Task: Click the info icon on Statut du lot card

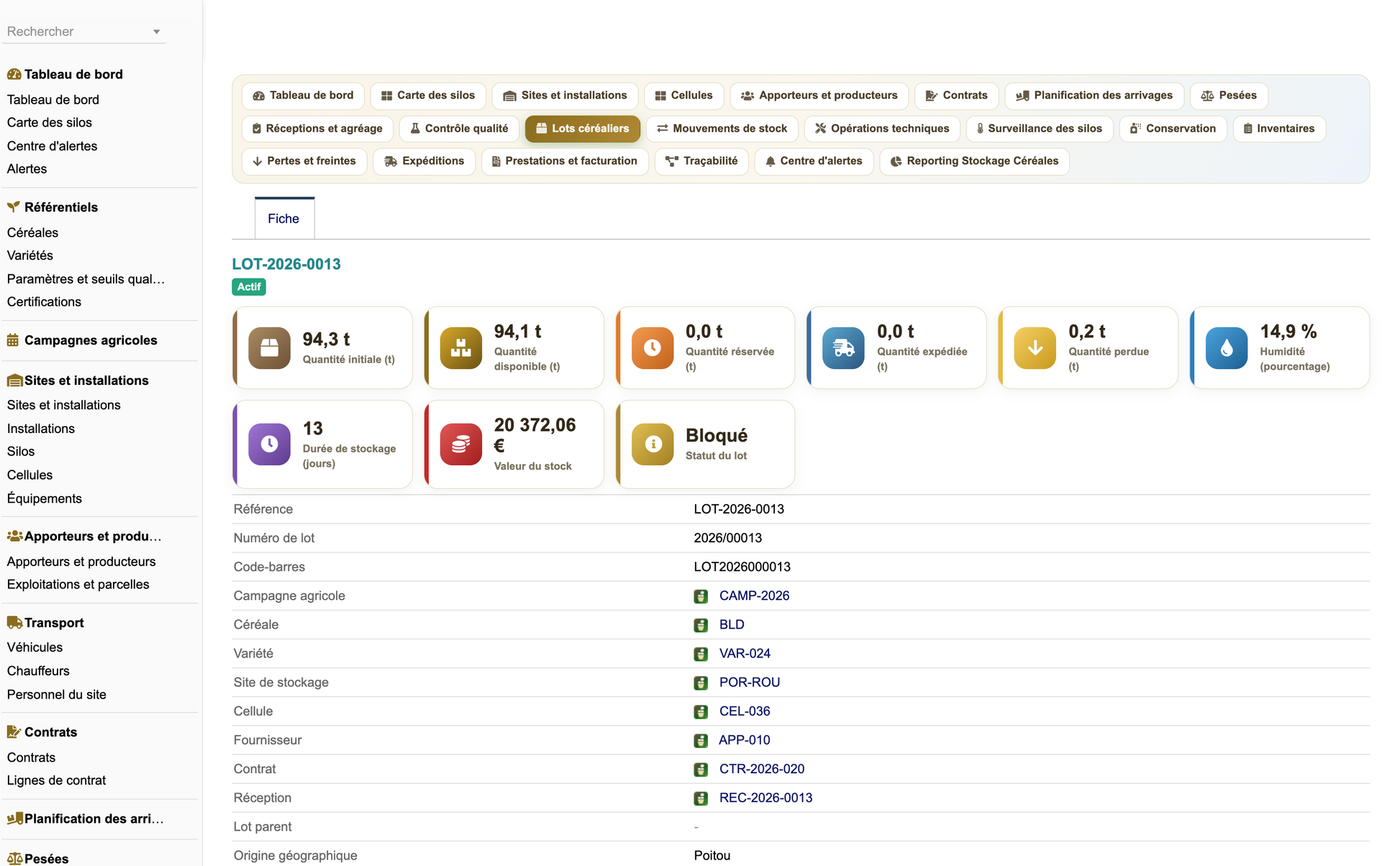Action: click(653, 445)
